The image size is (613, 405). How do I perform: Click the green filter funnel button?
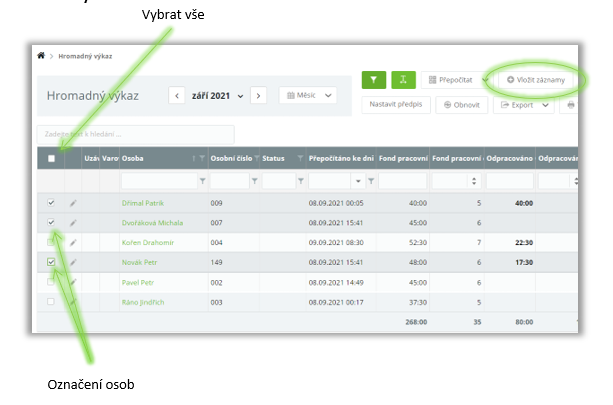click(x=374, y=79)
